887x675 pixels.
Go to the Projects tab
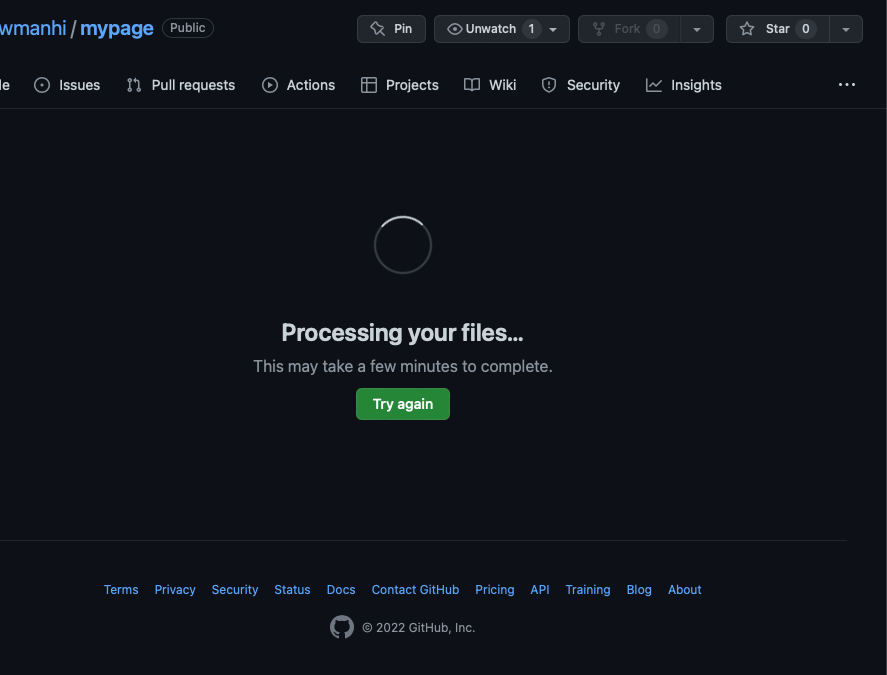pos(399,85)
